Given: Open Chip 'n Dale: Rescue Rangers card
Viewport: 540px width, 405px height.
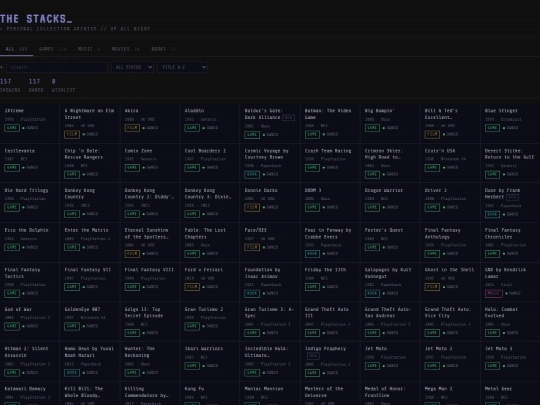Looking at the screenshot, I should pos(90,163).
